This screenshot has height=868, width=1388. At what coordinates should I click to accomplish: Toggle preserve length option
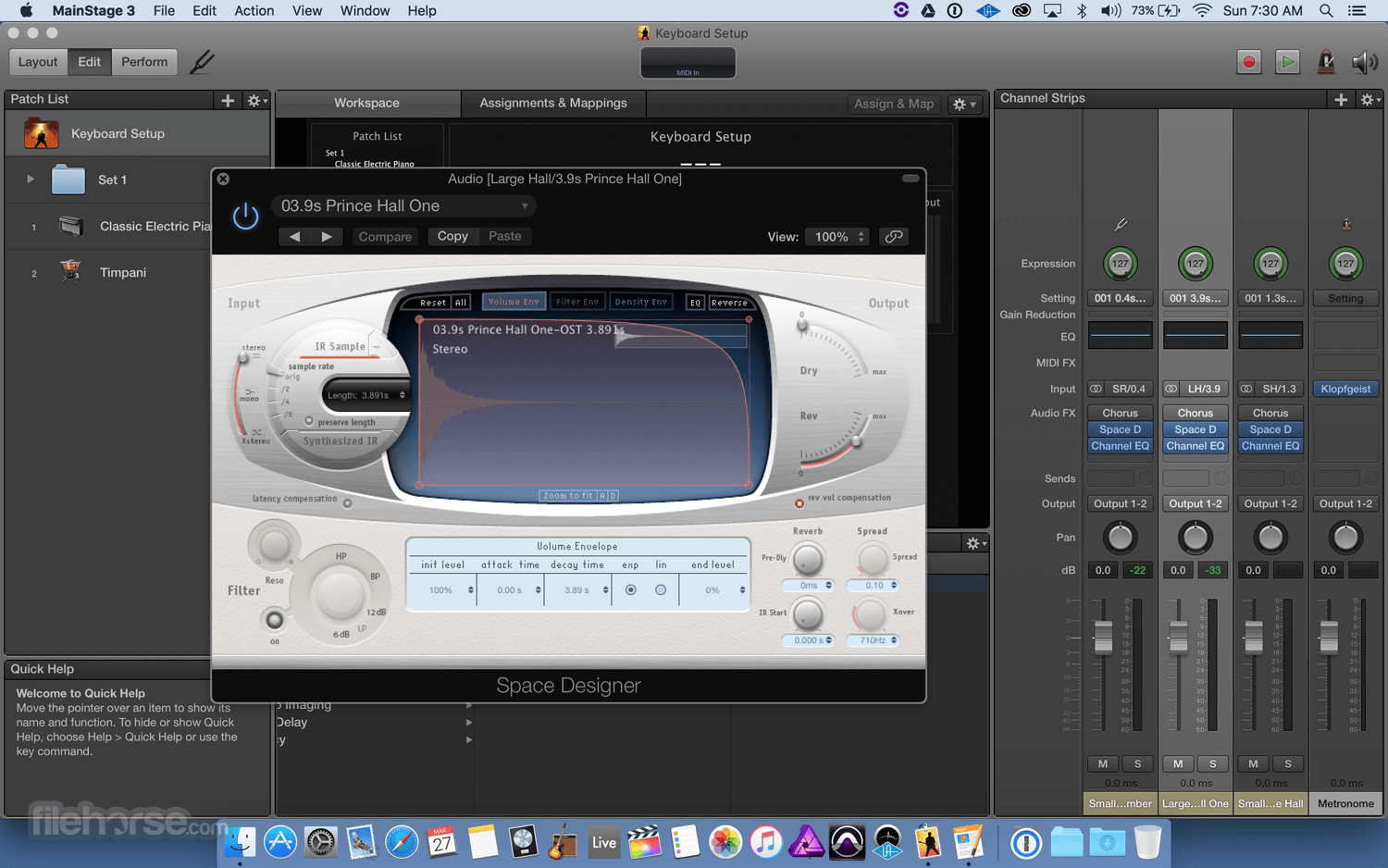[309, 421]
